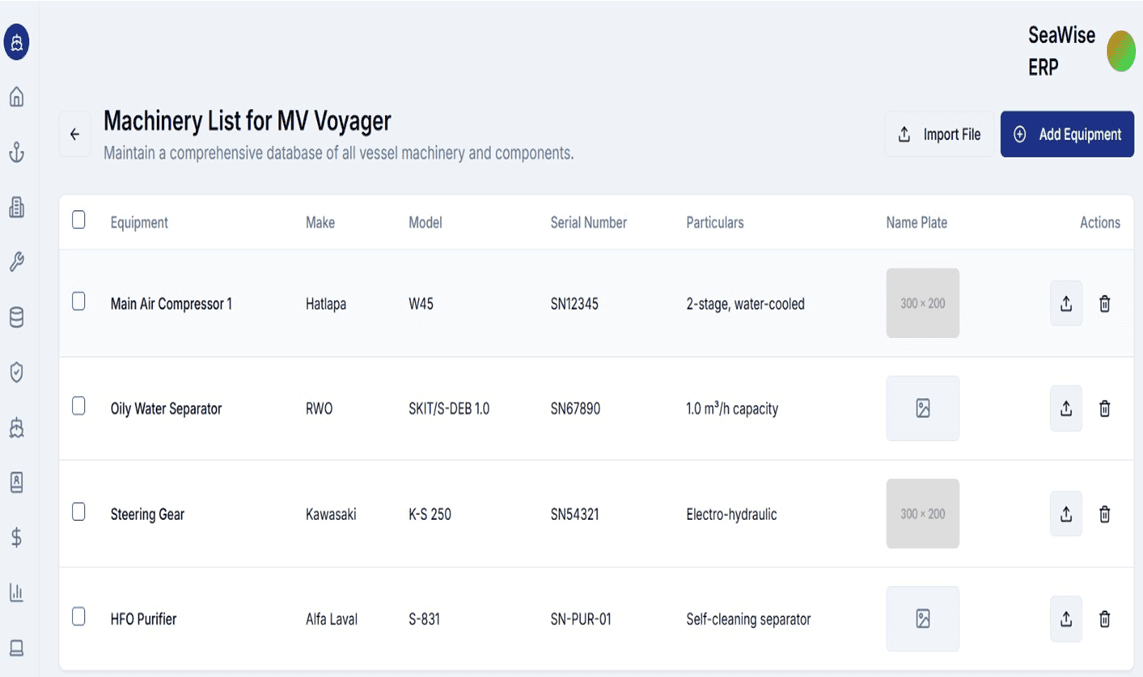The height and width of the screenshot is (677, 1143).
Task: Delete the HFO Purifier row with trash icon
Action: tap(1106, 618)
